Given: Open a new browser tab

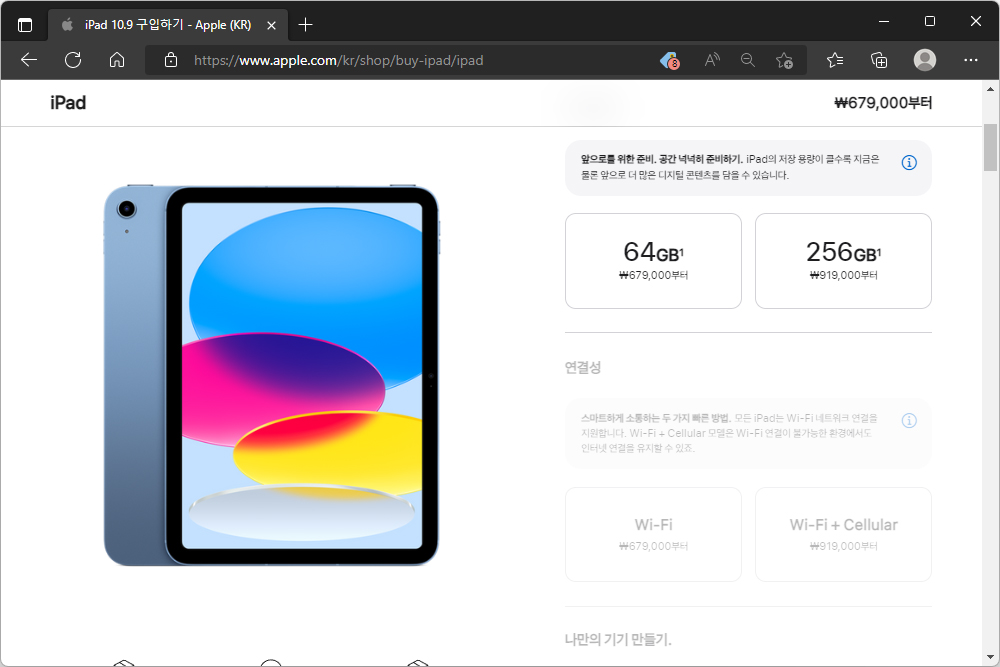Looking at the screenshot, I should click(305, 25).
